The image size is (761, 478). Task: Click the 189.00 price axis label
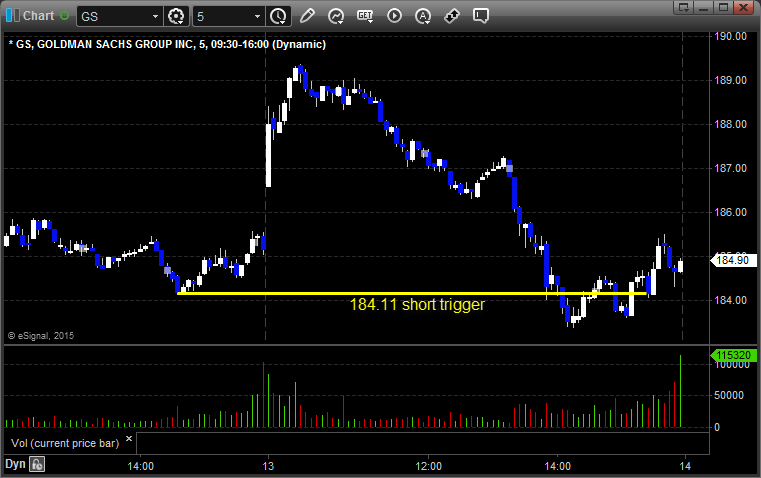[730, 80]
